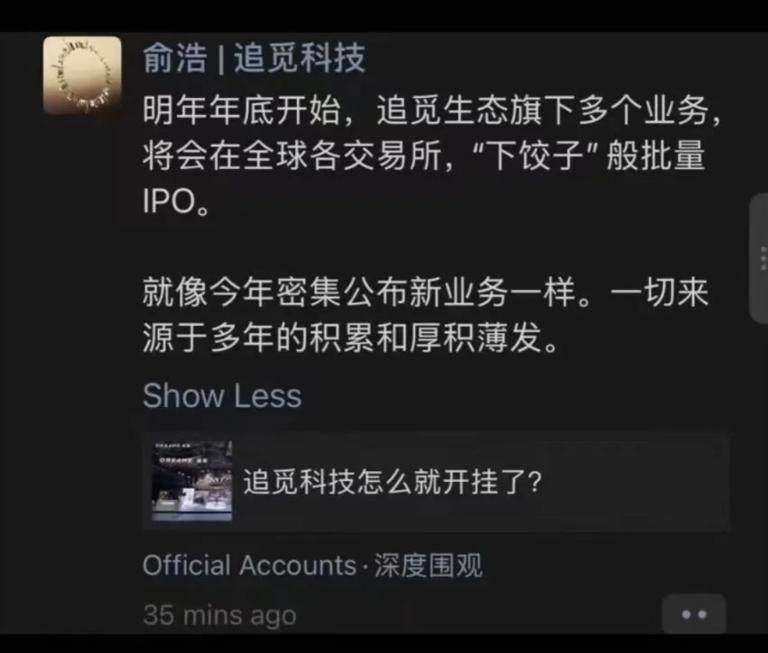Collapse the post with Show Less
The width and height of the screenshot is (768, 653).
222,395
